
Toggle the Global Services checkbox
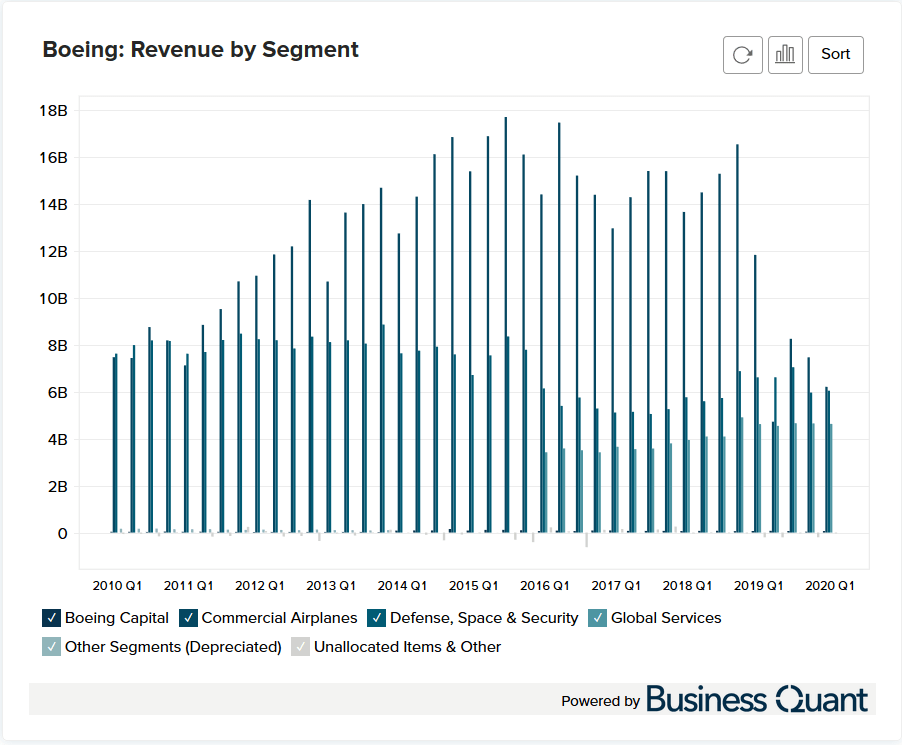tap(597, 618)
